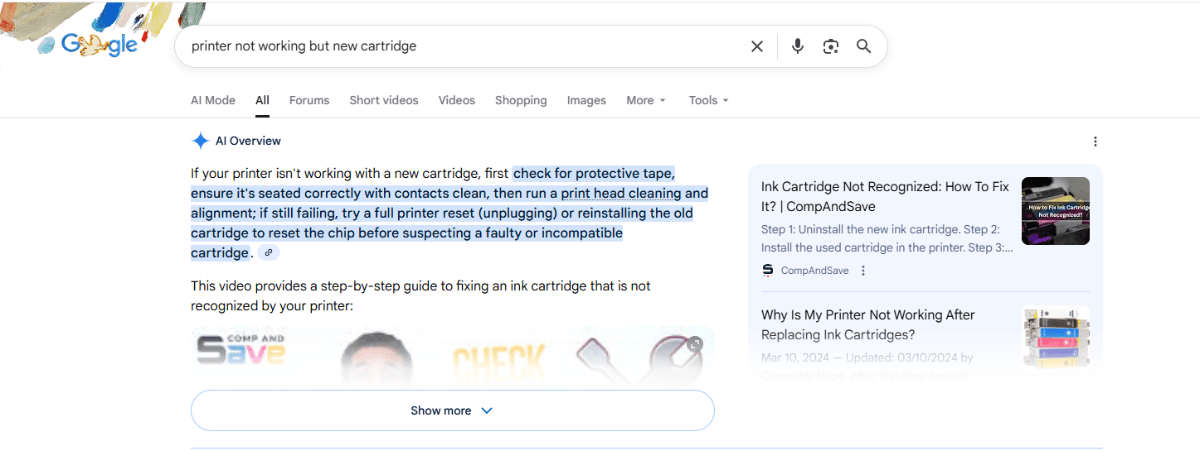
Task: Expand the More dropdown
Action: point(646,100)
